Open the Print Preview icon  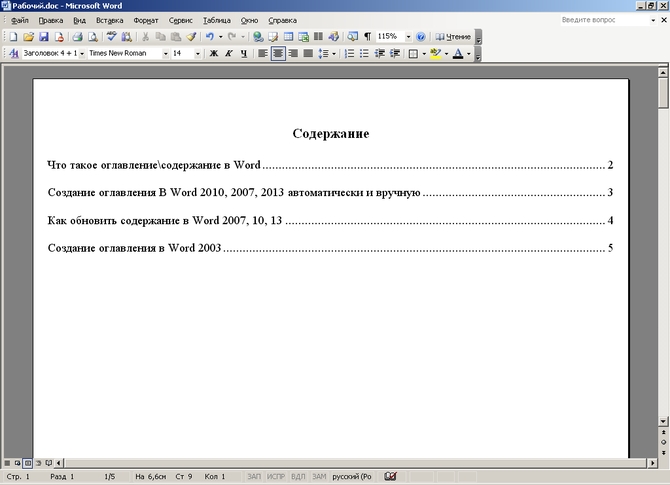coord(91,37)
